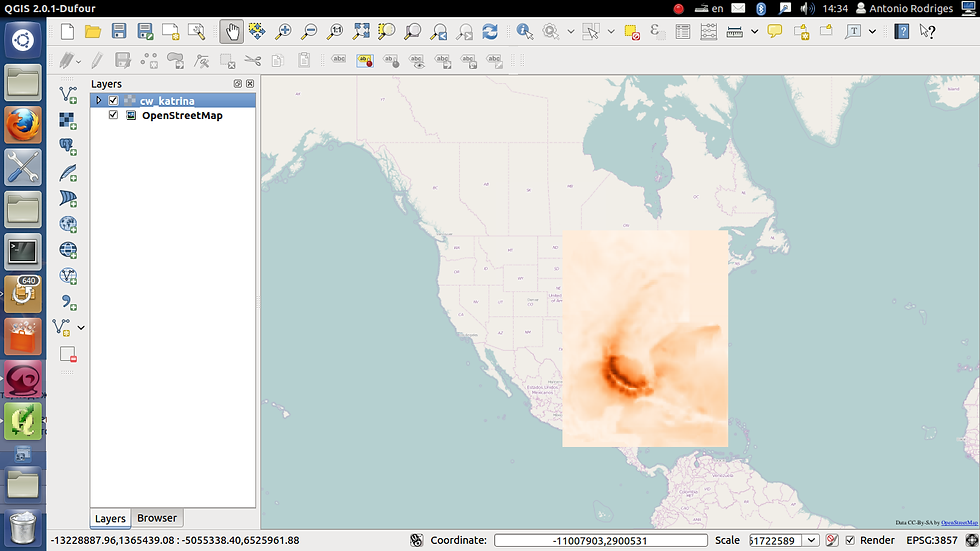Show saved bookmarks
The height and width of the screenshot is (551, 980).
point(826,30)
